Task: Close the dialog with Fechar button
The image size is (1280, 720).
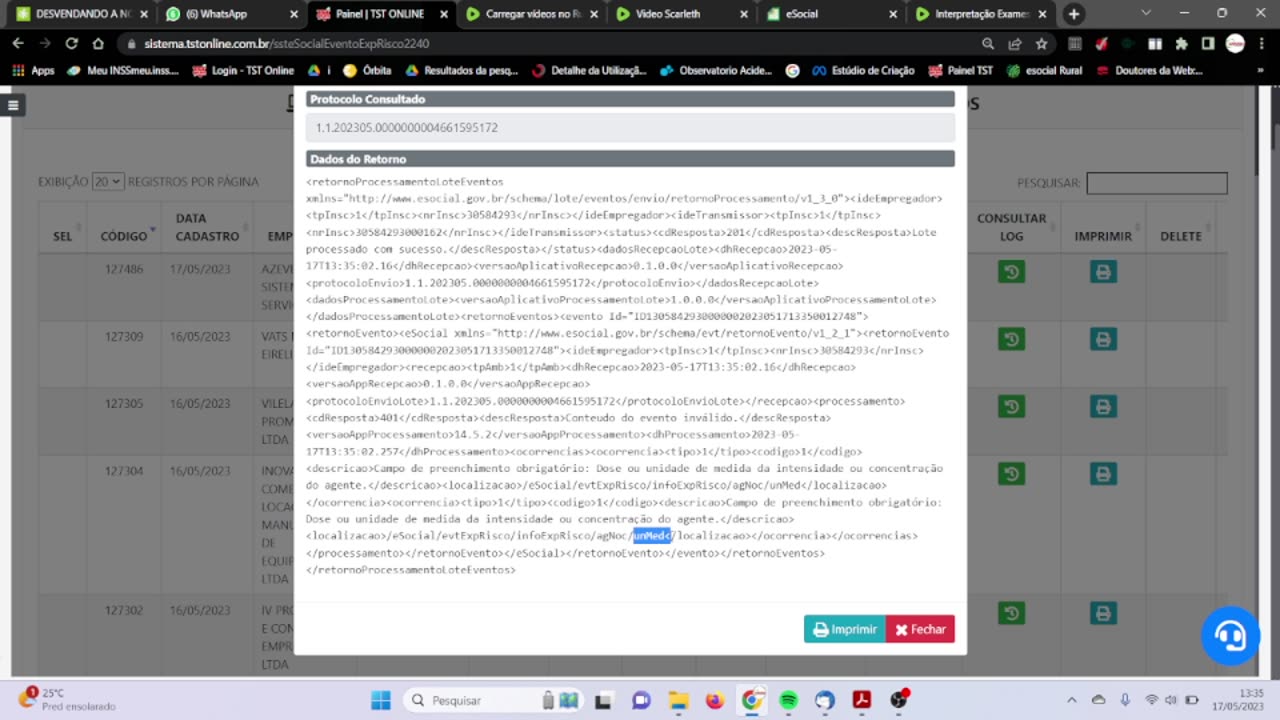Action: pyautogui.click(x=920, y=629)
